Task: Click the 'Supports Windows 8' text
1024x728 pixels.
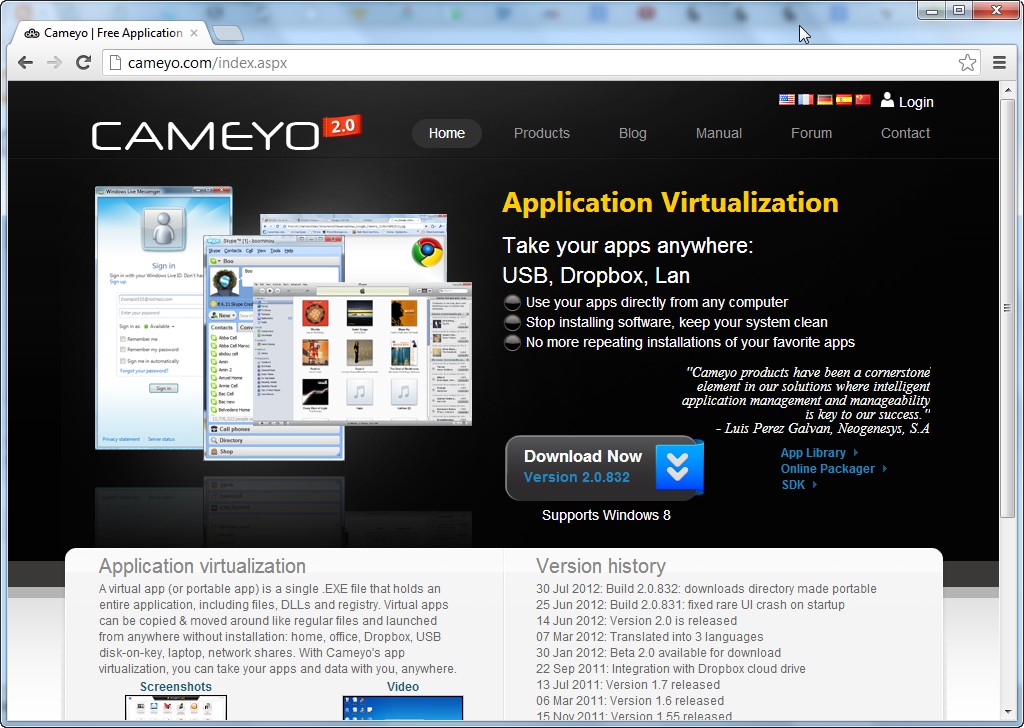Action: [606, 515]
